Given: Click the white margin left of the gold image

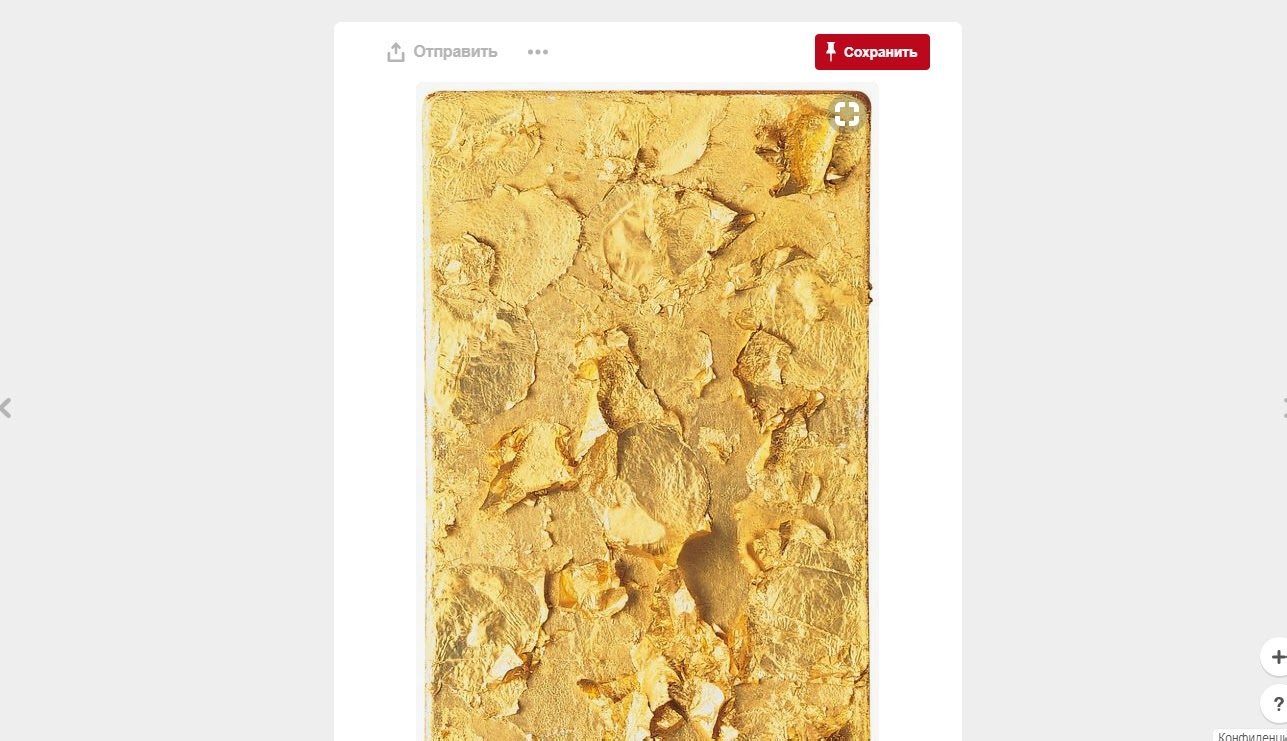Looking at the screenshot, I should (x=375, y=400).
